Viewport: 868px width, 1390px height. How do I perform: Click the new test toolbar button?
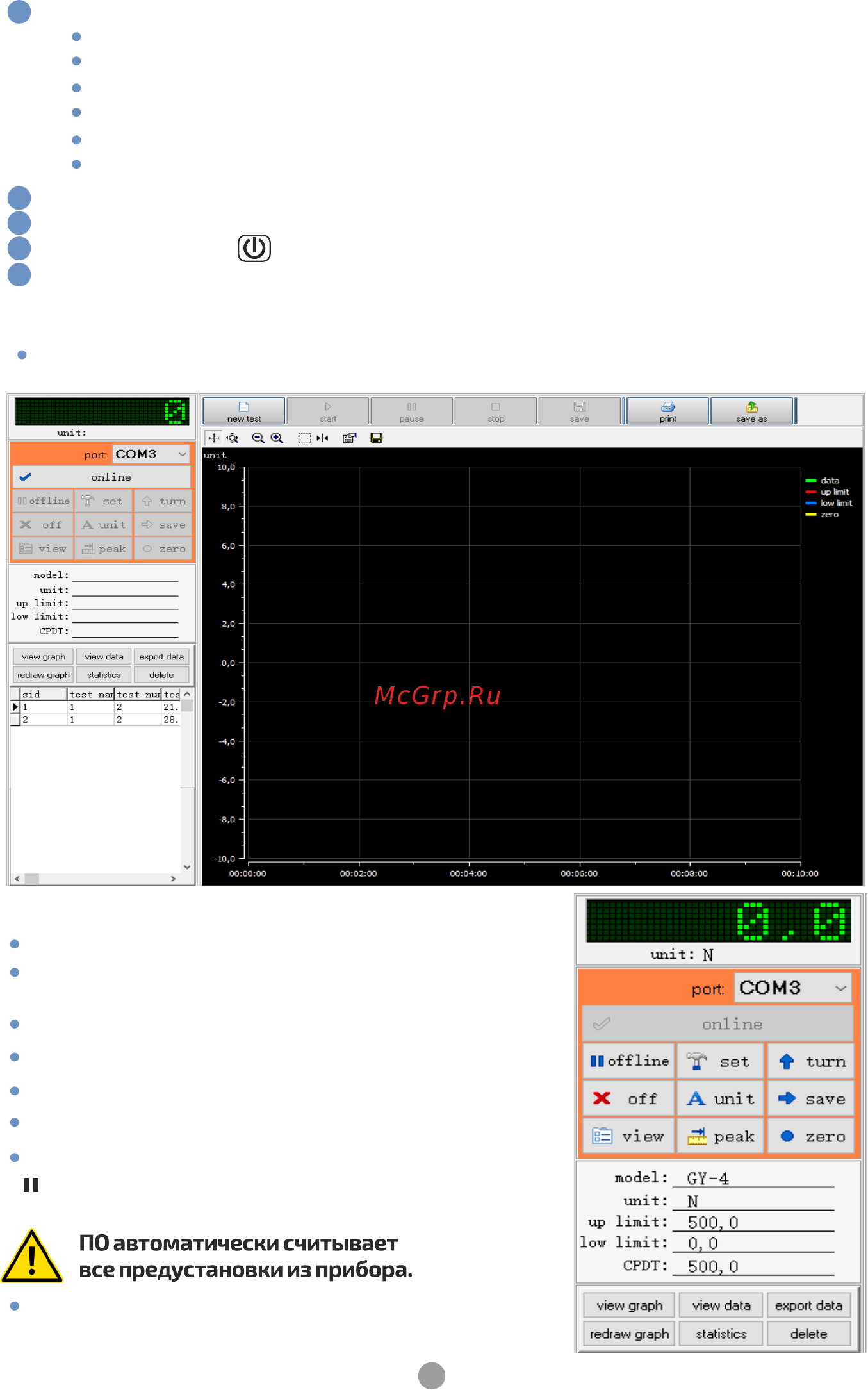(x=243, y=411)
